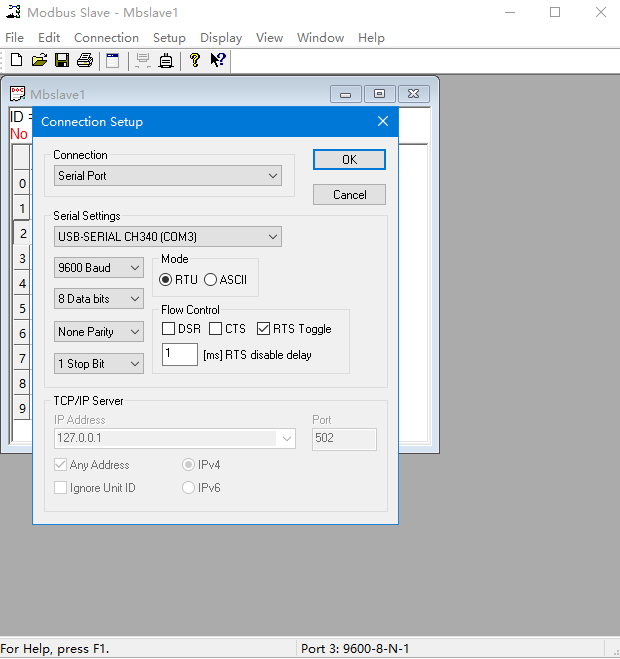Click the Print toolbar icon
The height and width of the screenshot is (659, 620).
coord(84,61)
